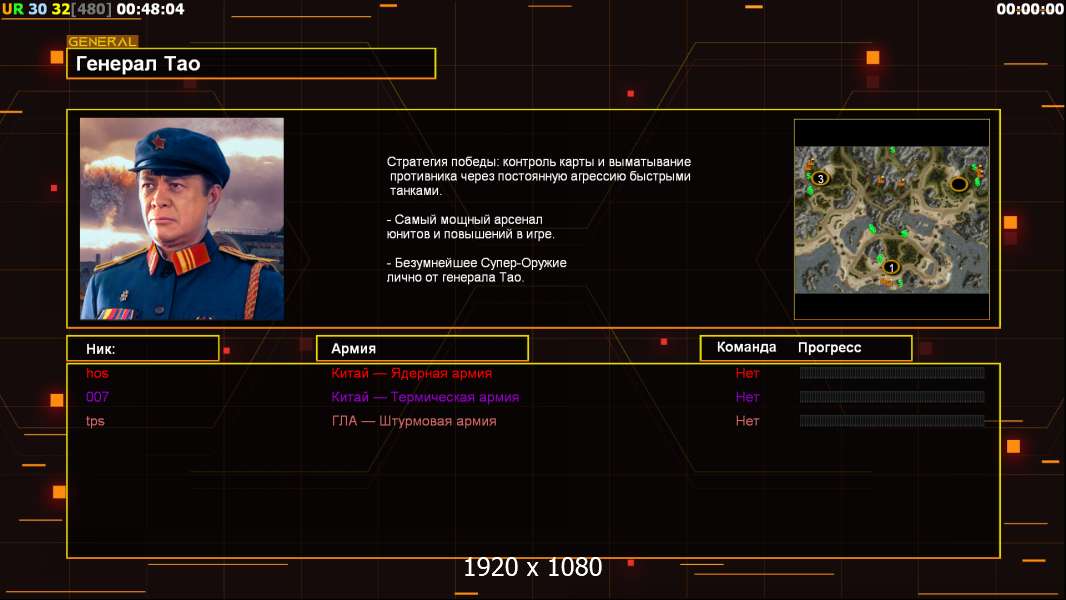Click the 'UR 30 32[480]' overlay stats
The height and width of the screenshot is (600, 1066).
pyautogui.click(x=56, y=9)
